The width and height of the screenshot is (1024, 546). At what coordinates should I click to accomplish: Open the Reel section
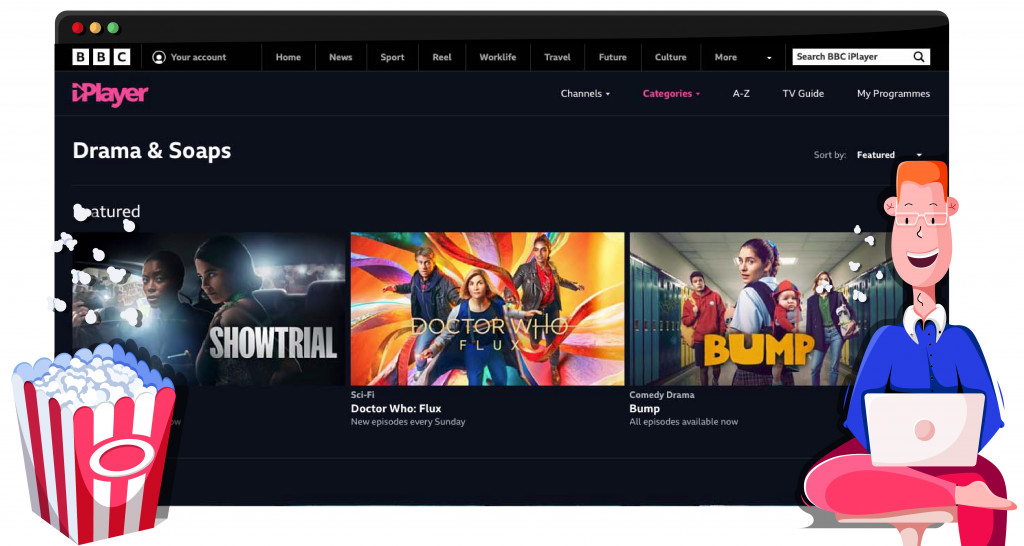[441, 57]
